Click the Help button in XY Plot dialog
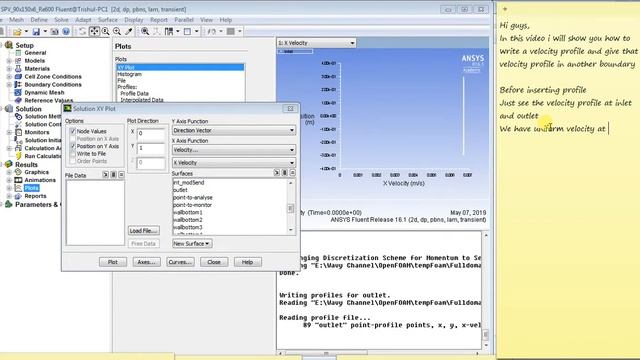Viewport: 640px width, 360px height. pos(248,262)
